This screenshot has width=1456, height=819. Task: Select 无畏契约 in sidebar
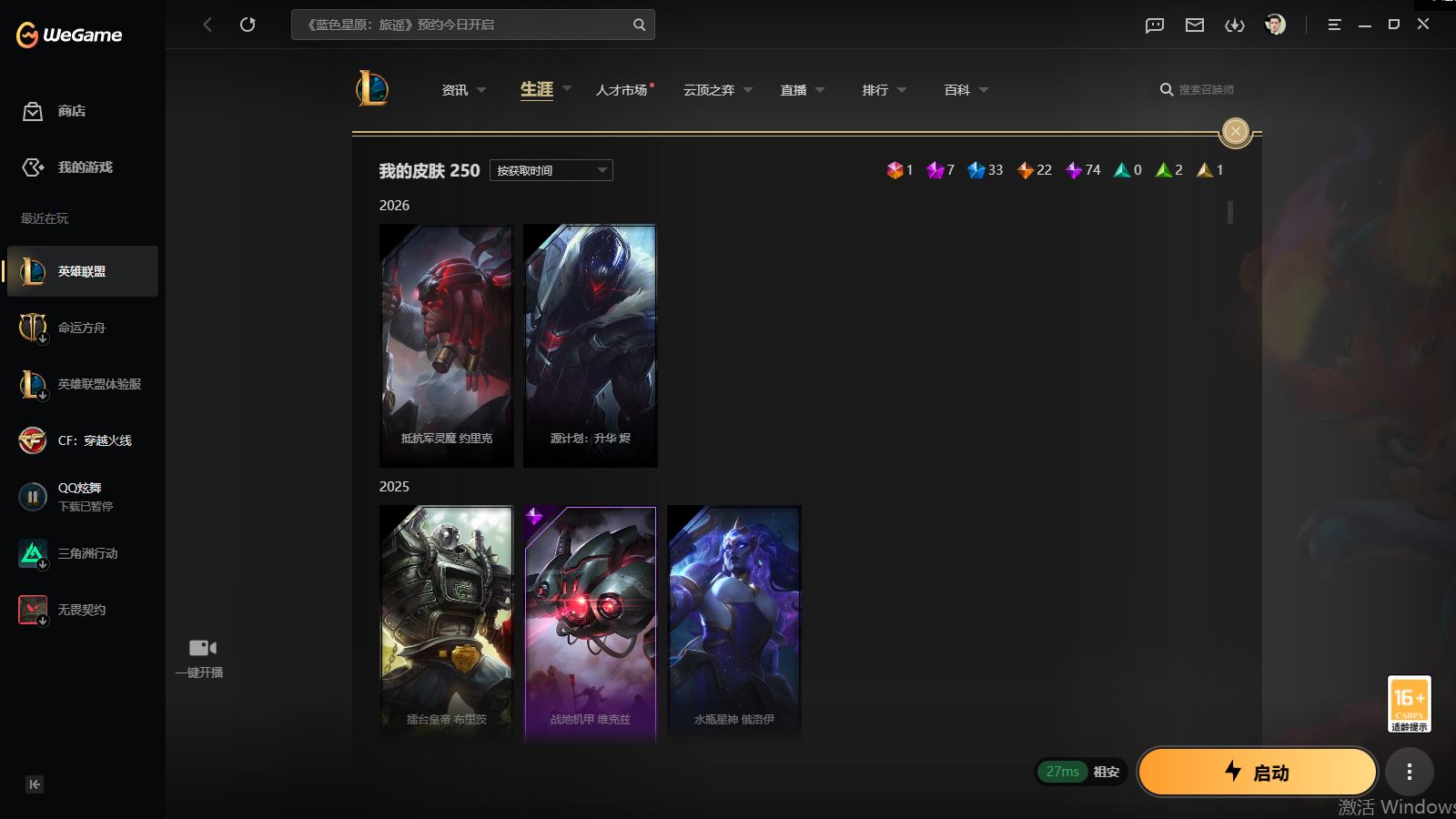83,610
